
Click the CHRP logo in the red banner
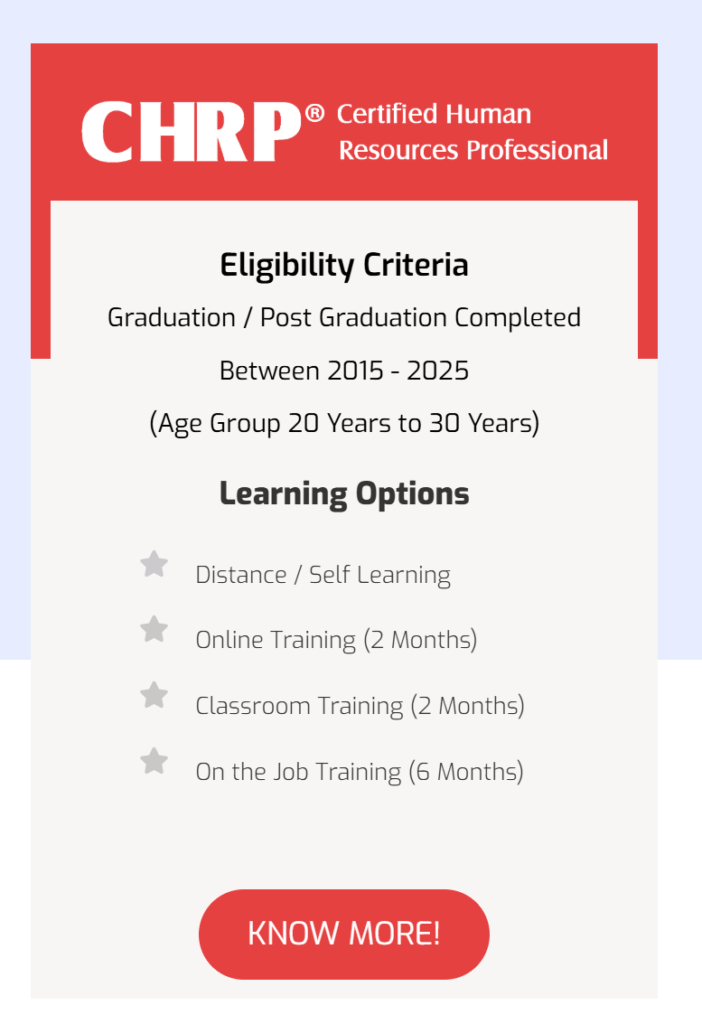click(190, 131)
